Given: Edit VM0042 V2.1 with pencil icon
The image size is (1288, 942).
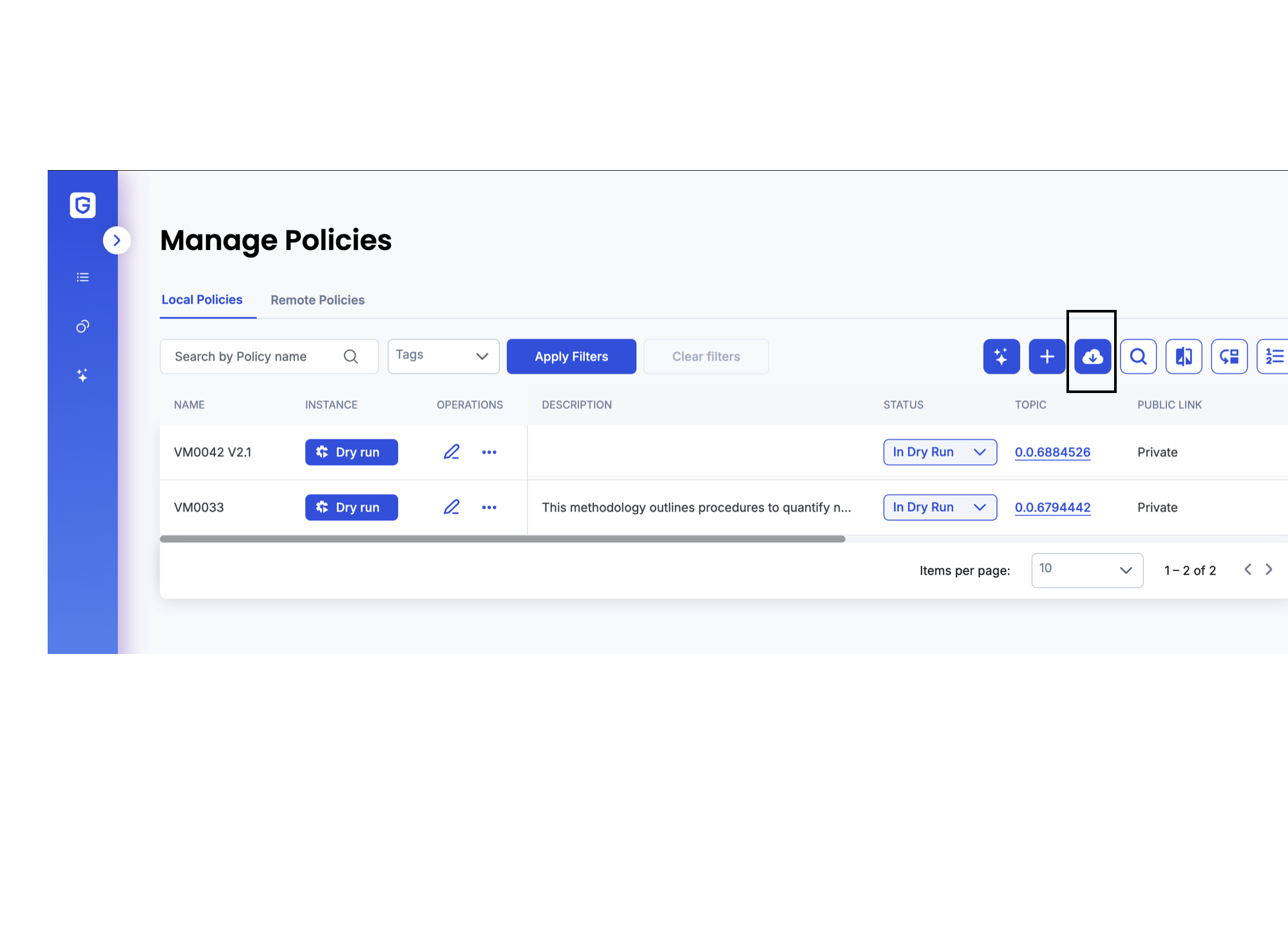Looking at the screenshot, I should tap(451, 452).
